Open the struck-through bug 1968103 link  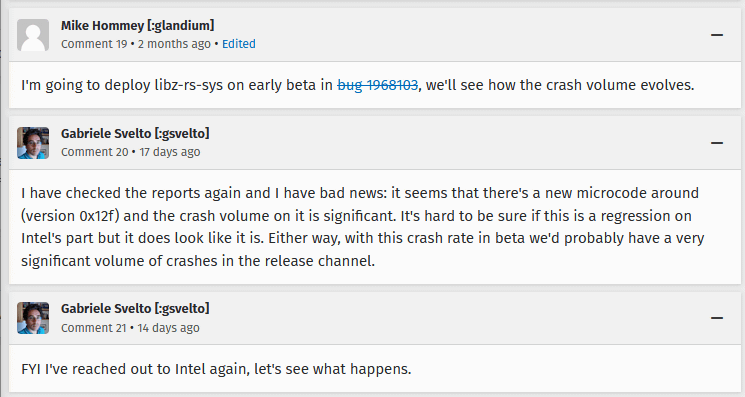[x=377, y=85]
